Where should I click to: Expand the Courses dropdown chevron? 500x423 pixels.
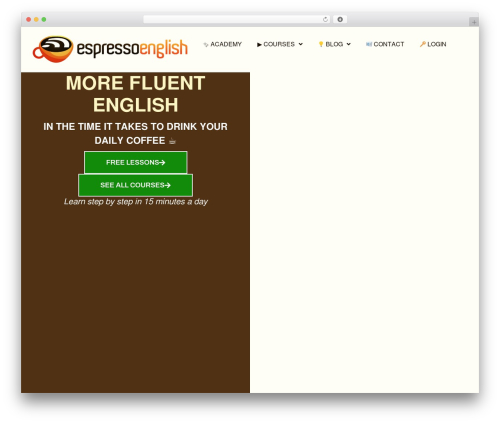coord(301,44)
